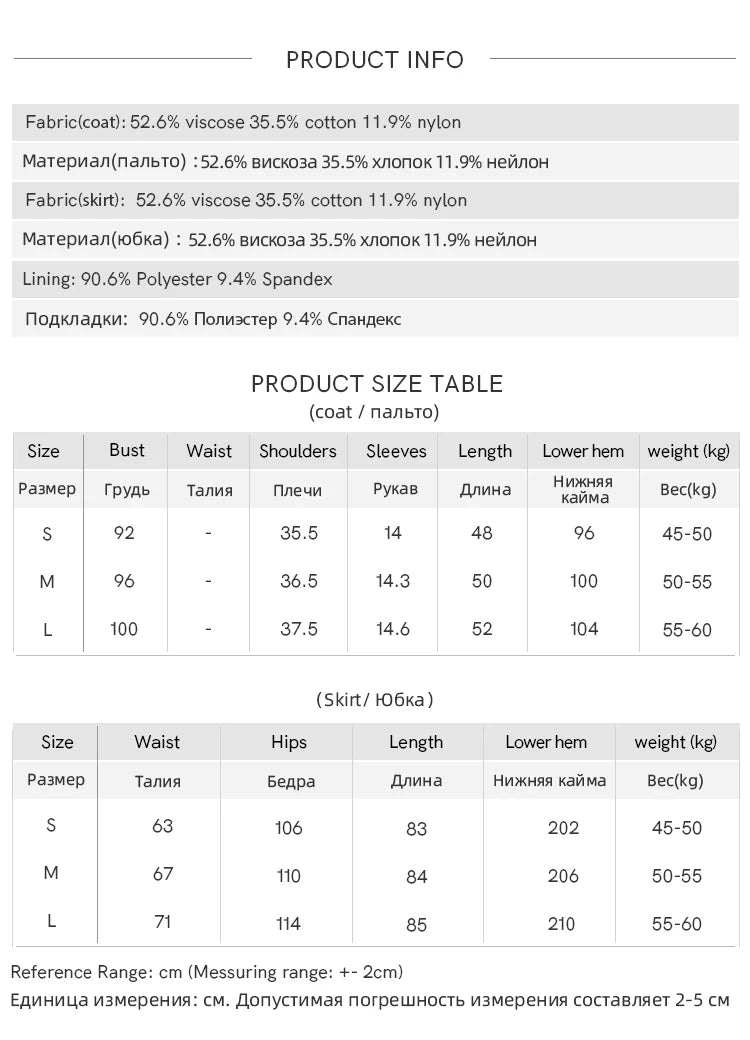Select the Fabric(skirt) composition row
Screen dimensions: 750x1040
375,200
